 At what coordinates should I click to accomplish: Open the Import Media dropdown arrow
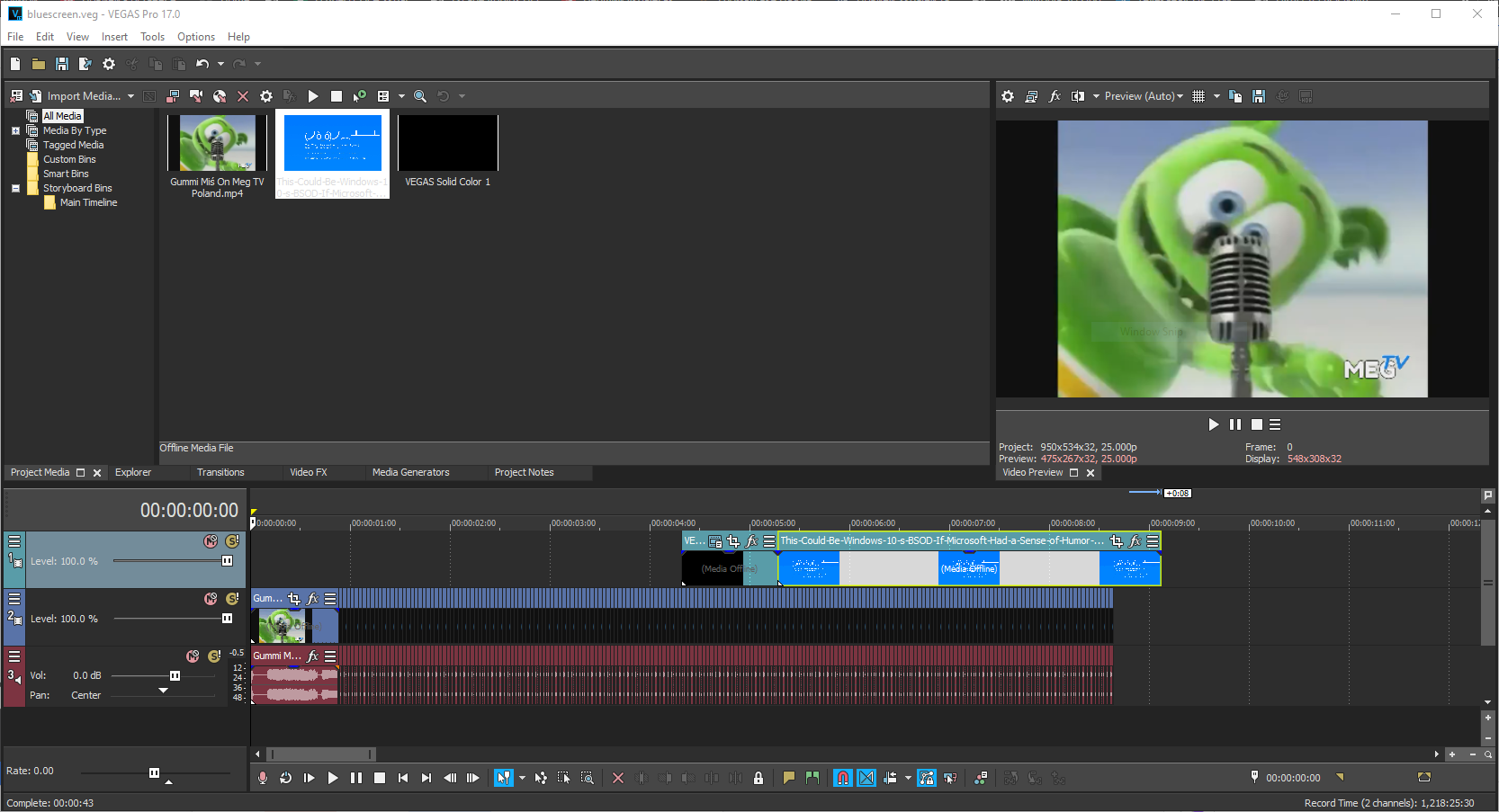(130, 96)
